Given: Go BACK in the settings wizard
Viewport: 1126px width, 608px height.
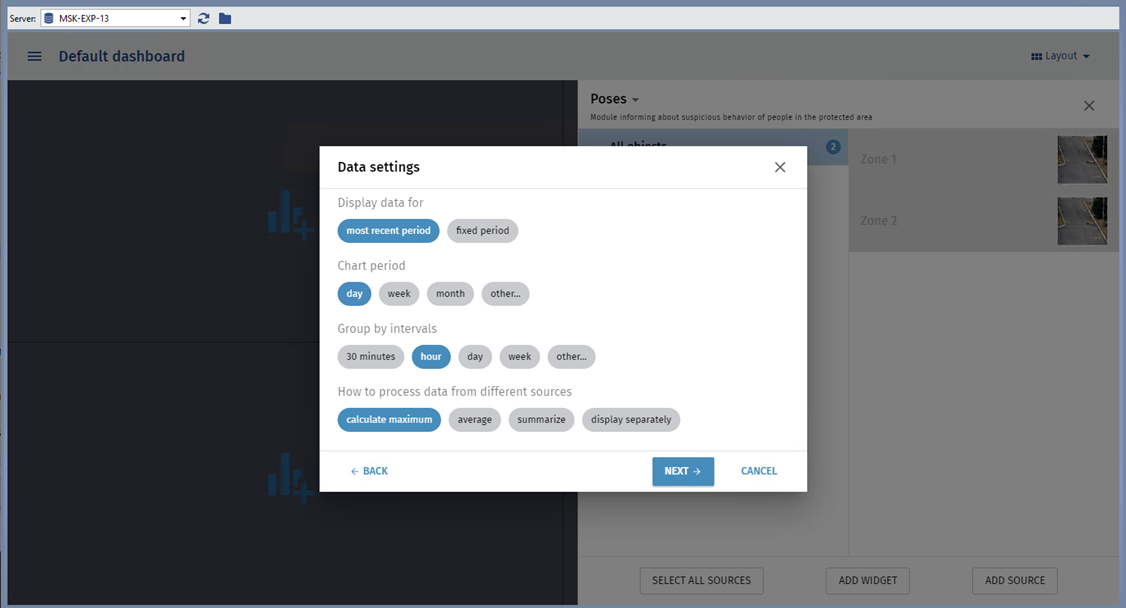Looking at the screenshot, I should coord(369,471).
